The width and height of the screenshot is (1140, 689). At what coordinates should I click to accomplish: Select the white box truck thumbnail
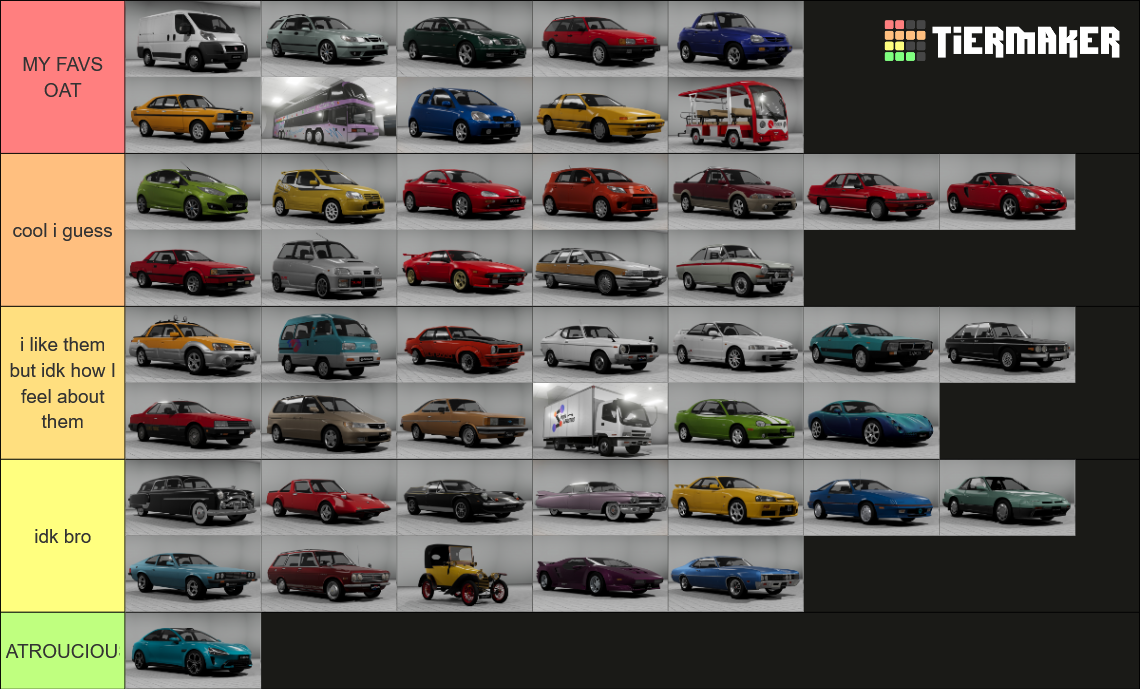point(600,422)
